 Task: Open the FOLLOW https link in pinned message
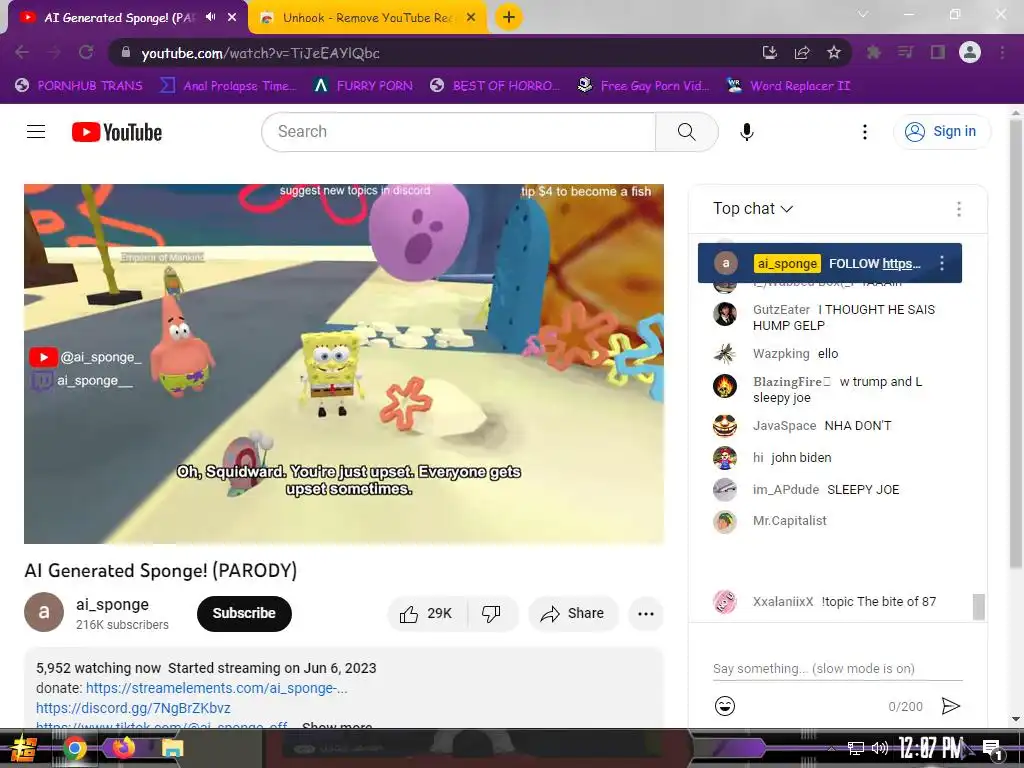(x=901, y=263)
